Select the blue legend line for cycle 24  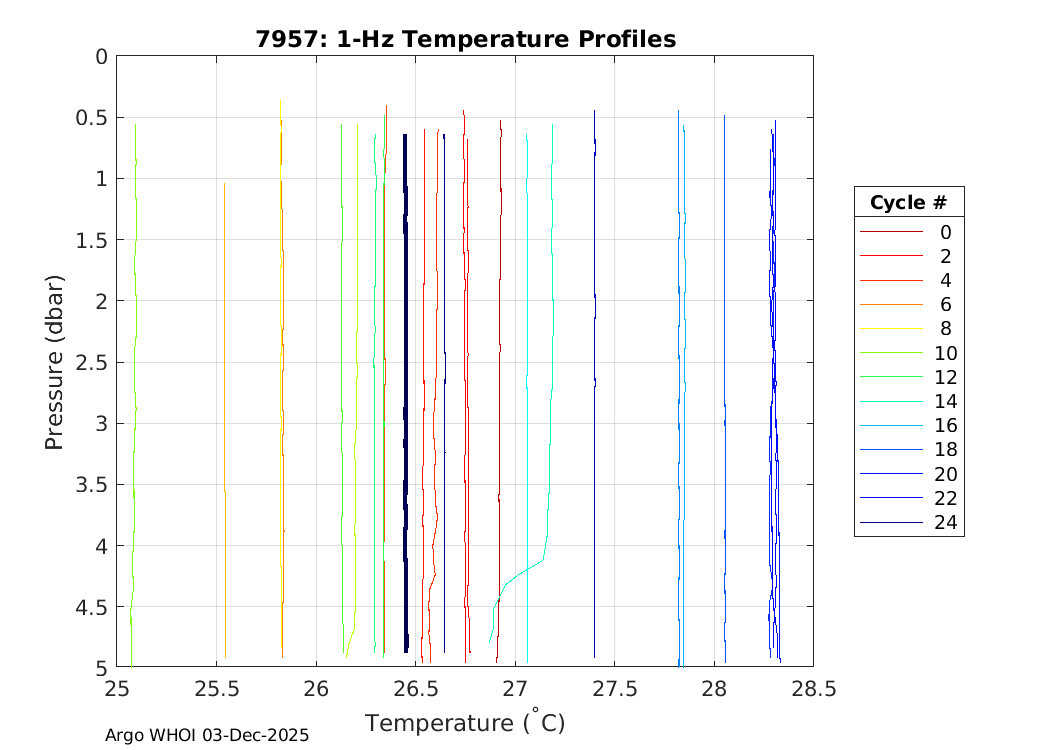point(890,523)
